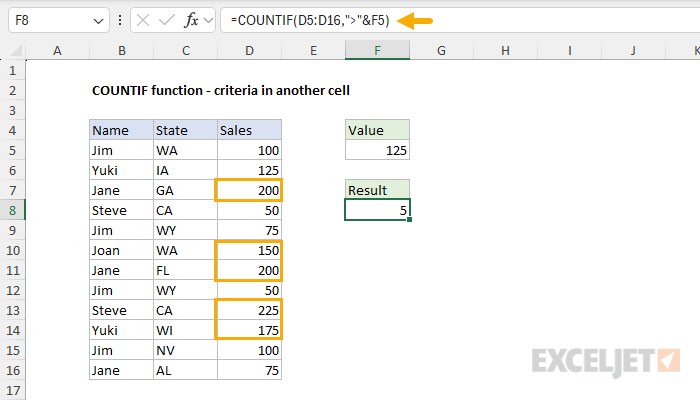Click Joan's name cell
The height and width of the screenshot is (400, 700).
[121, 250]
